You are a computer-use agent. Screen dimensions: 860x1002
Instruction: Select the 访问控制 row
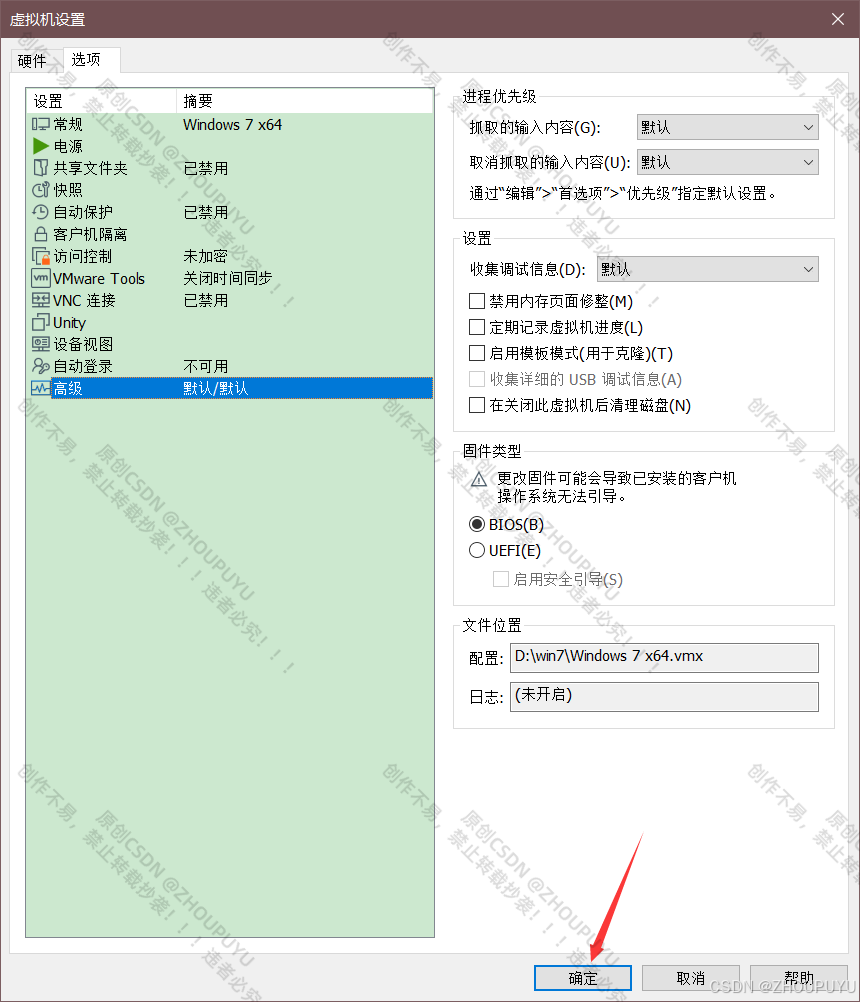click(230, 256)
